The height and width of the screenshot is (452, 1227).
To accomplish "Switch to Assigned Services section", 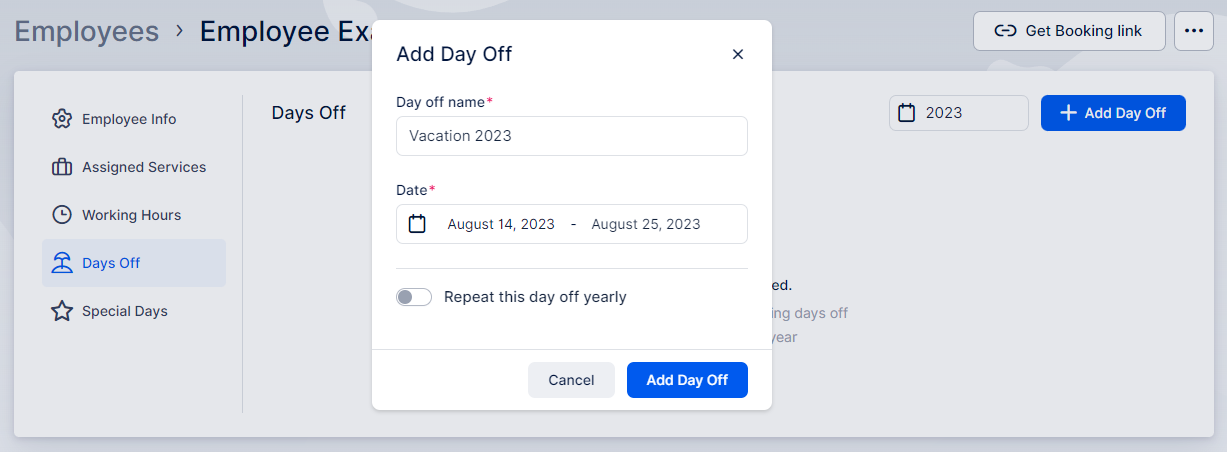I will (134, 167).
